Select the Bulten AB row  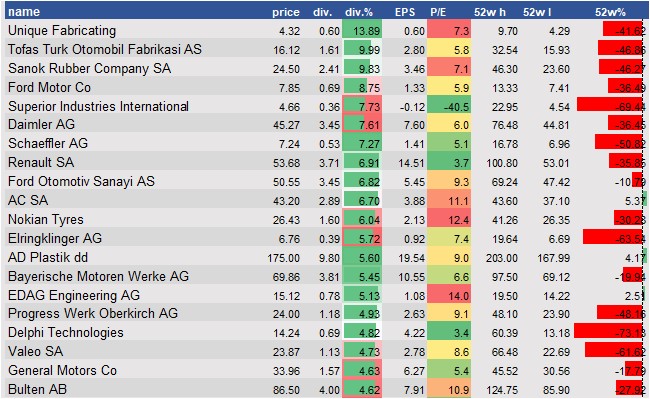325,389
